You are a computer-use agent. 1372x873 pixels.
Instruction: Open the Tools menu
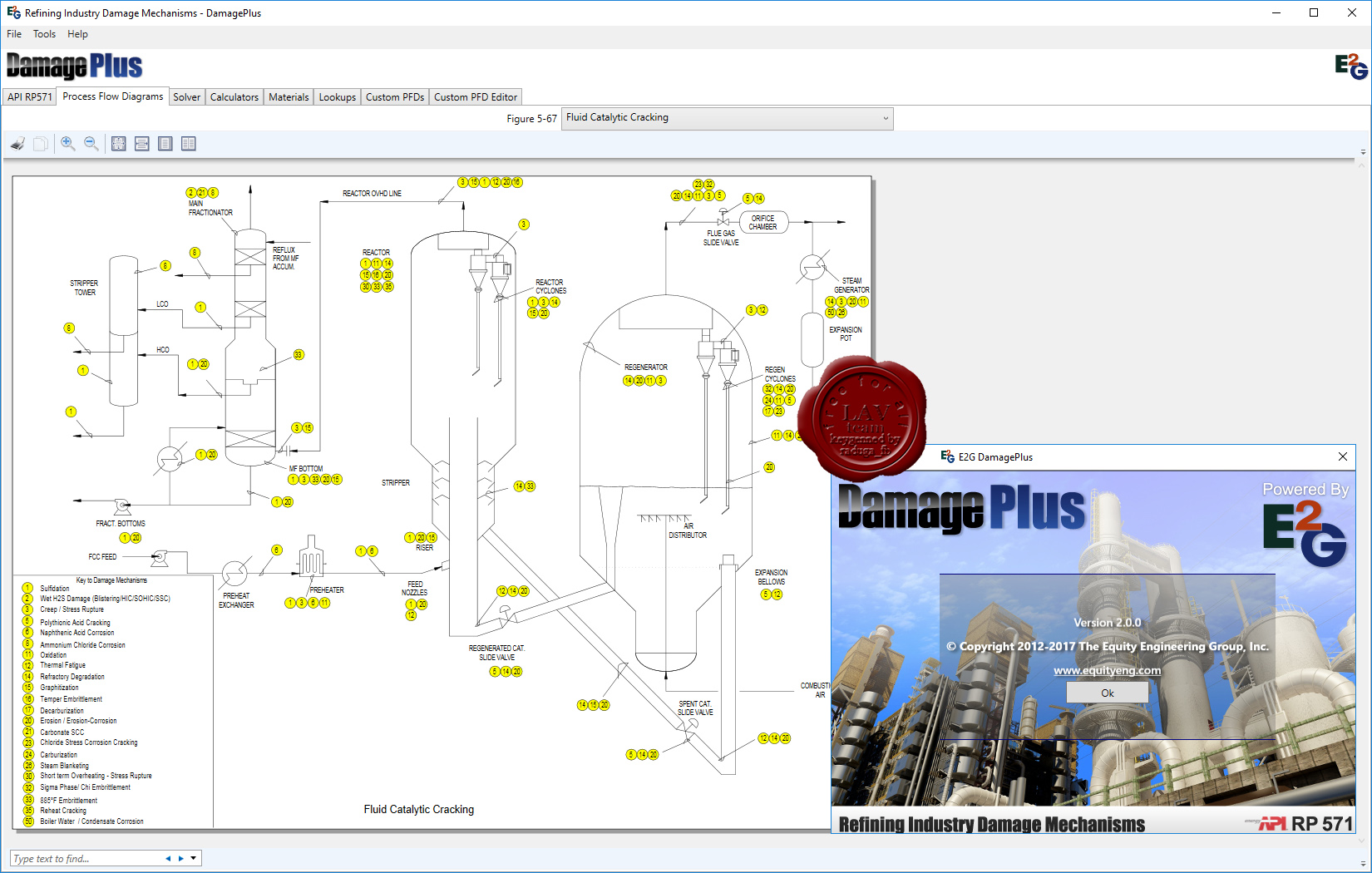(44, 34)
